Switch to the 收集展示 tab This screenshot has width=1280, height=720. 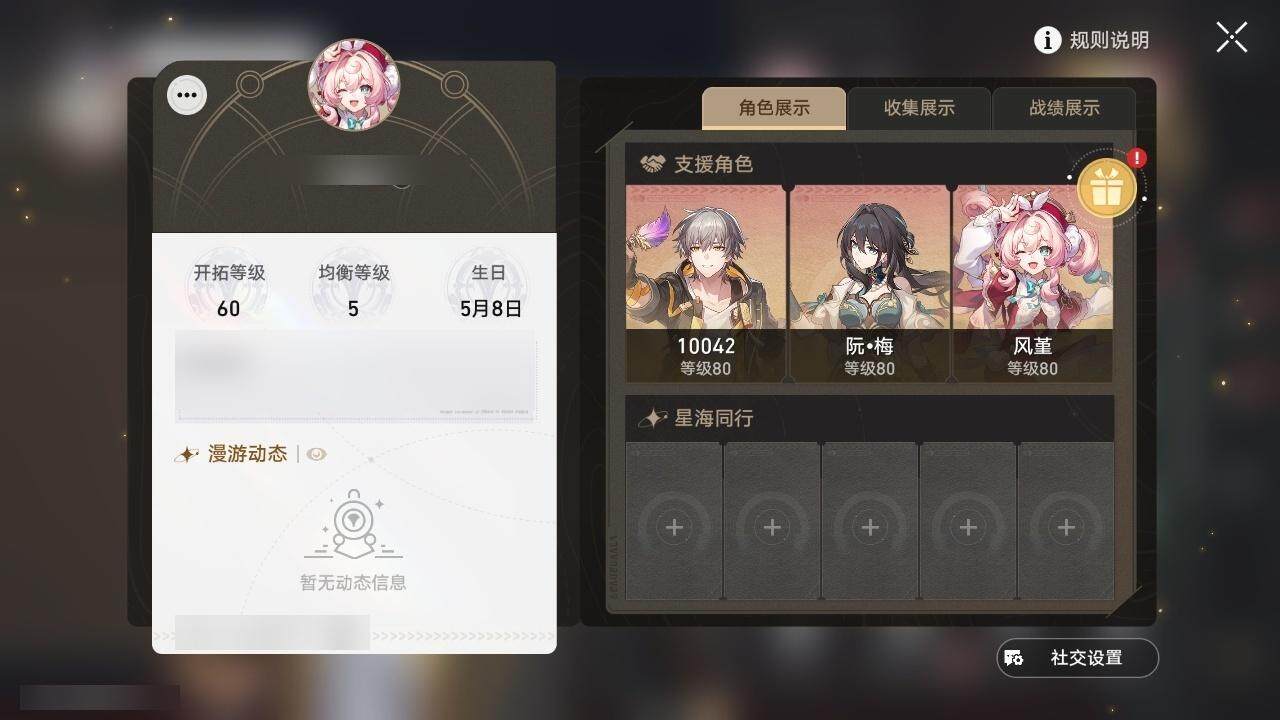pos(919,108)
